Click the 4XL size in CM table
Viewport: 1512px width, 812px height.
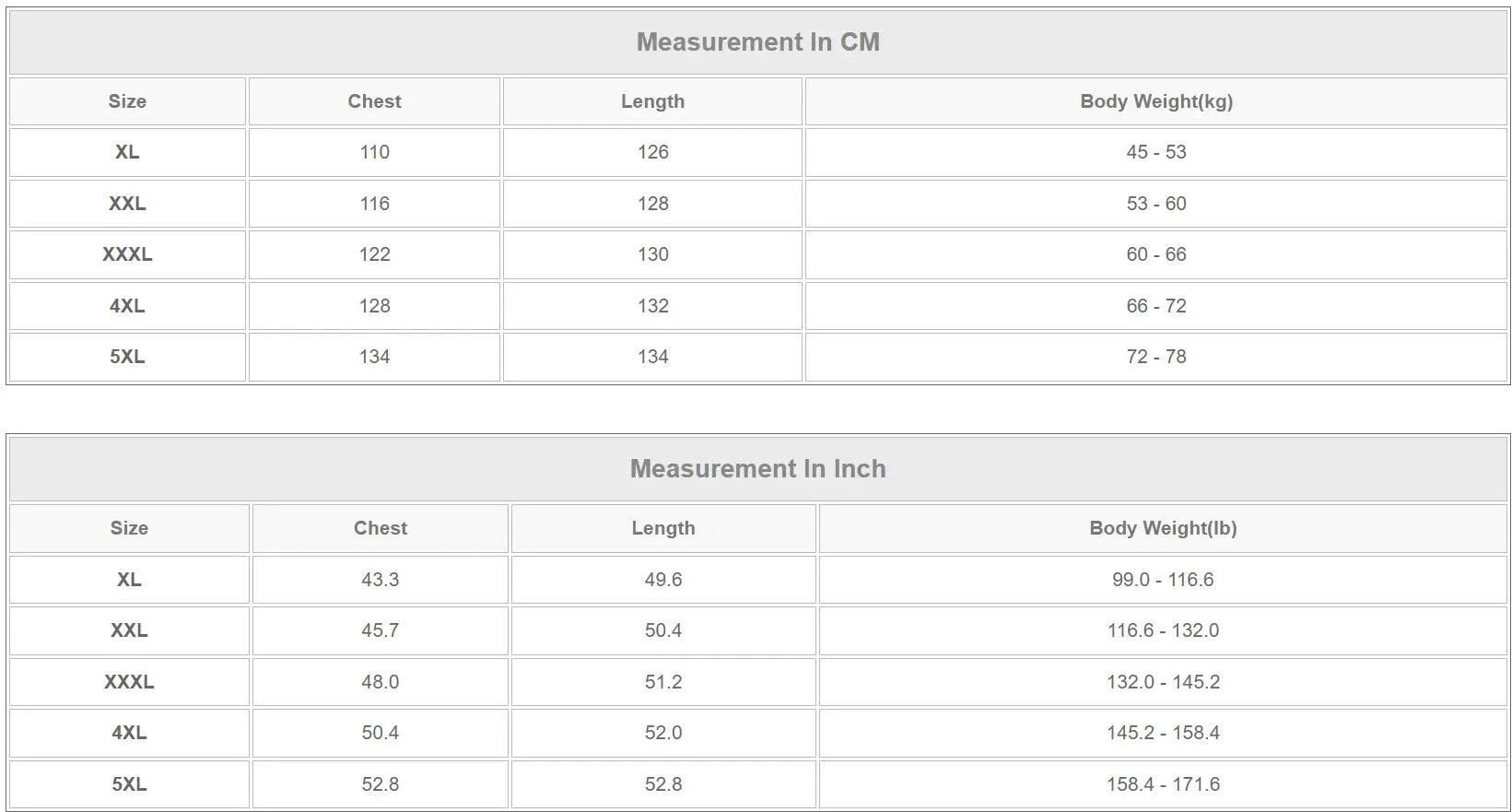pos(127,306)
